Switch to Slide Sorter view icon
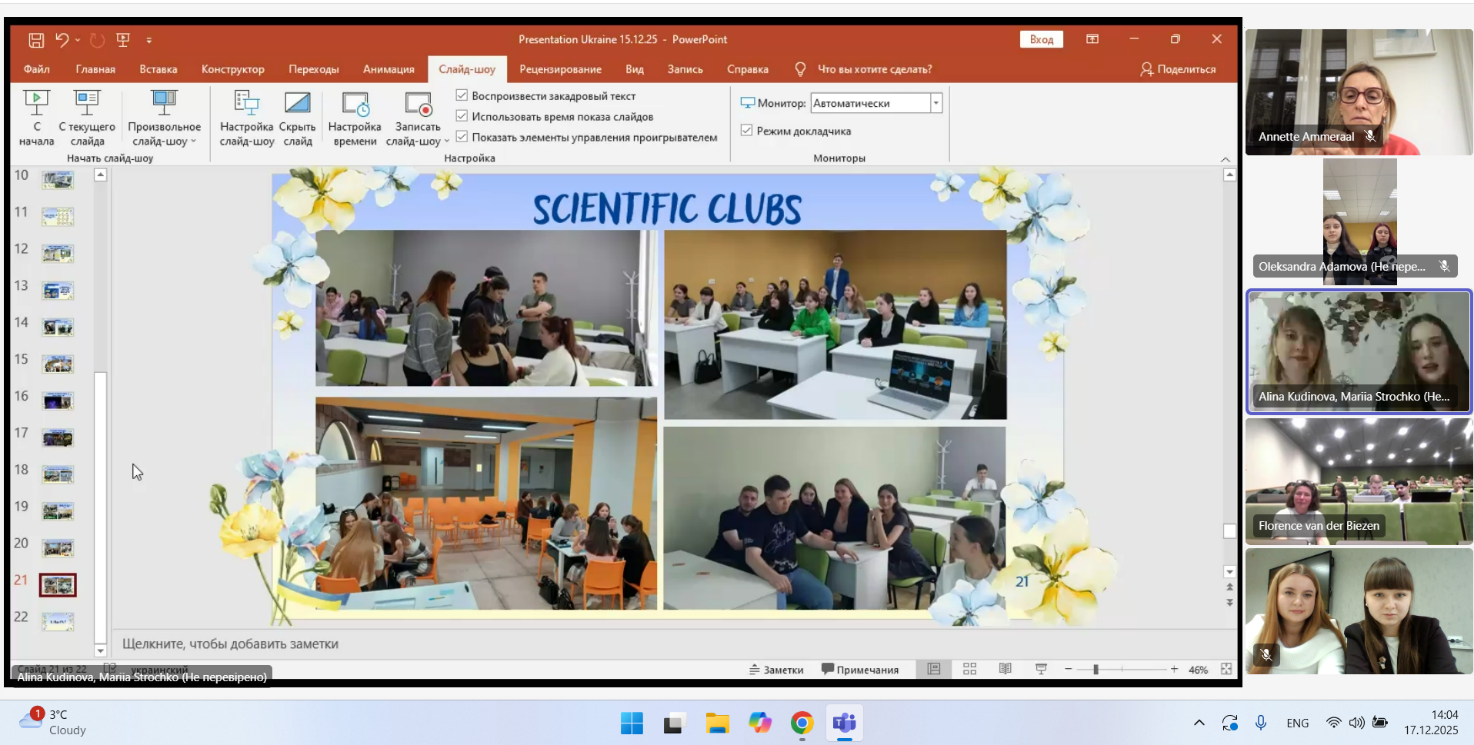 click(x=969, y=669)
